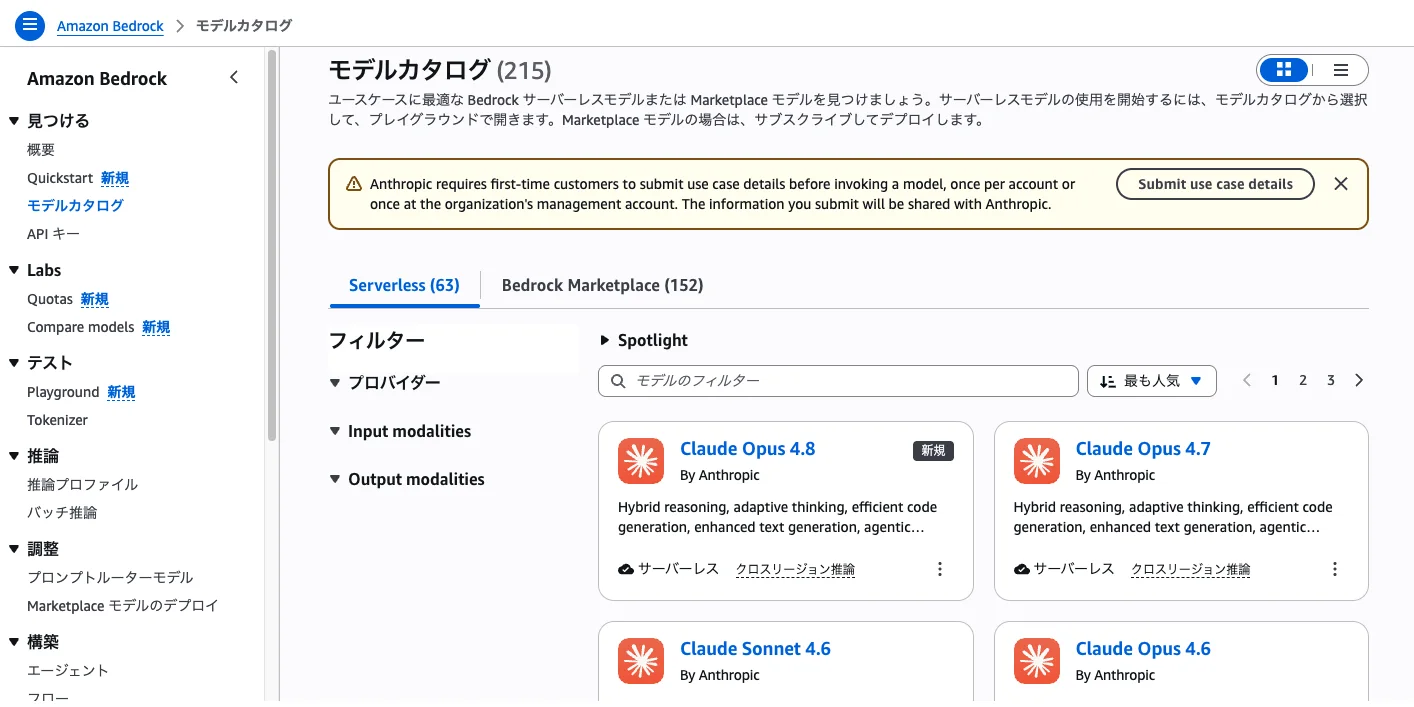1414x707 pixels.
Task: Collapse the Amazon Bedrock sidebar
Action: tap(234, 77)
